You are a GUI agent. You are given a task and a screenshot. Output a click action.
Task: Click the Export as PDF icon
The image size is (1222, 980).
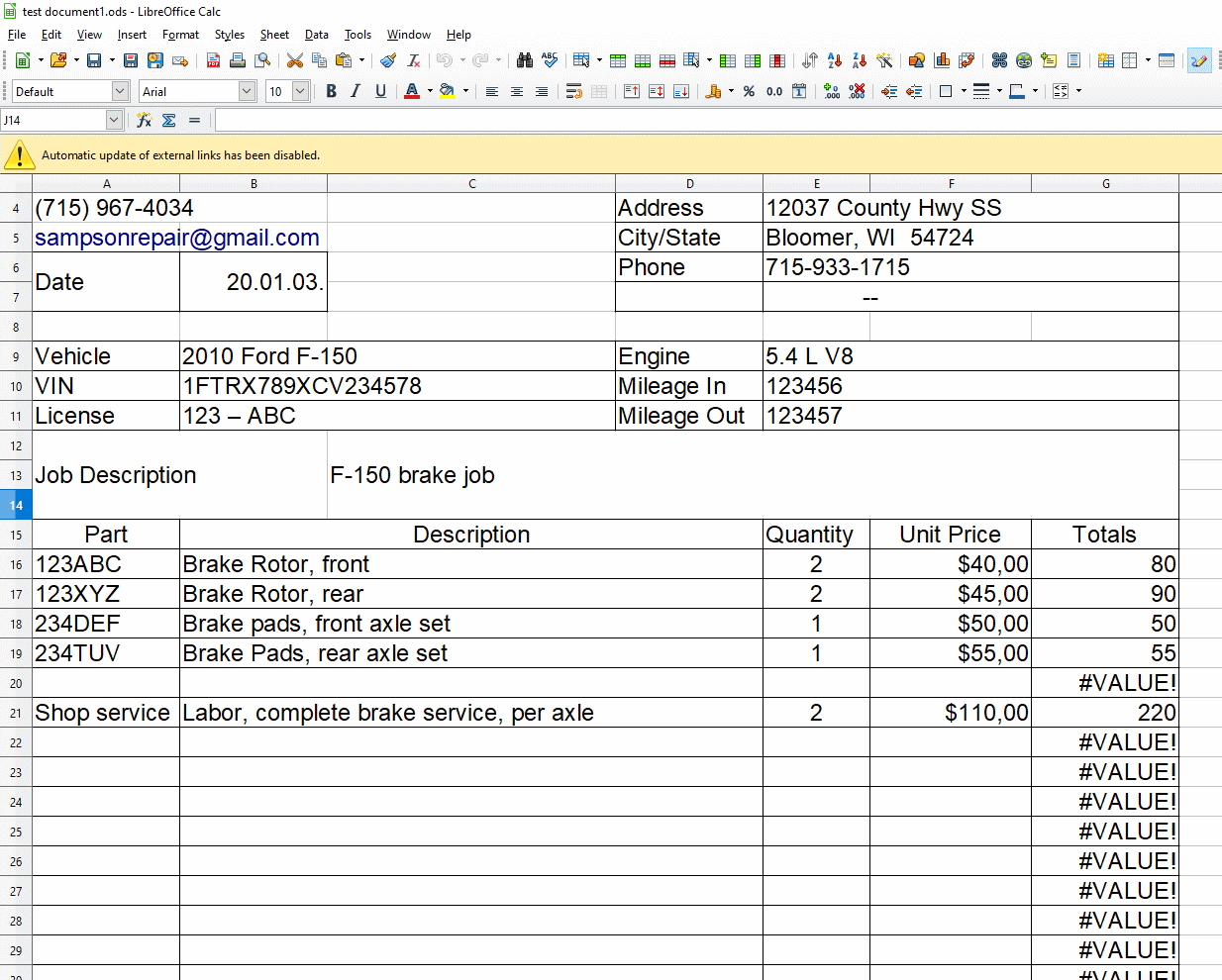tap(213, 61)
